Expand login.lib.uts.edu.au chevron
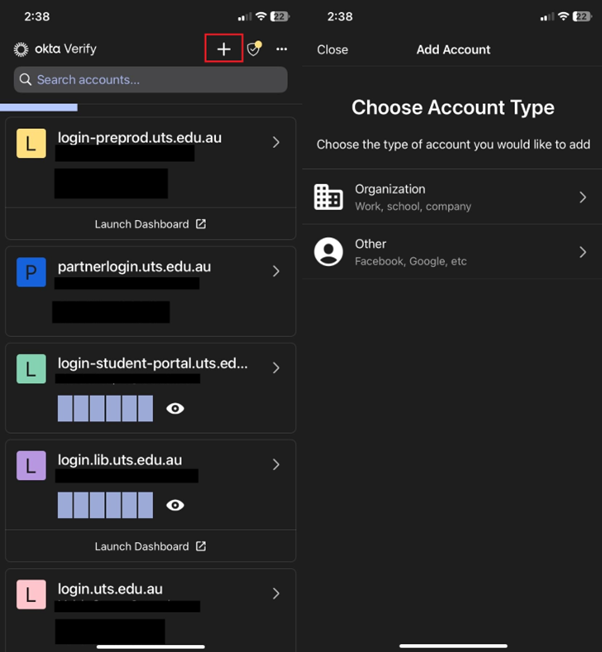Image resolution: width=602 pixels, height=652 pixels. 276,464
